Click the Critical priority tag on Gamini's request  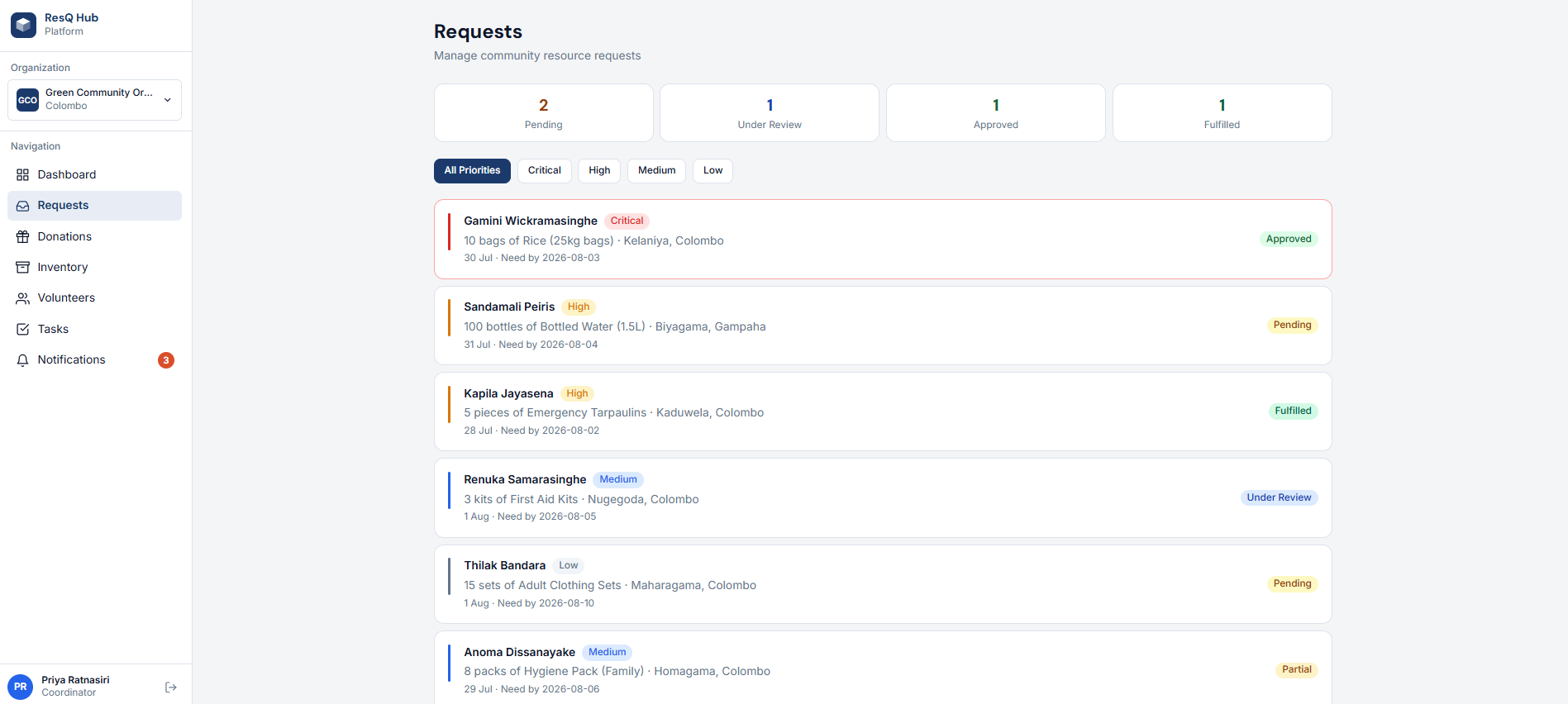coord(627,221)
